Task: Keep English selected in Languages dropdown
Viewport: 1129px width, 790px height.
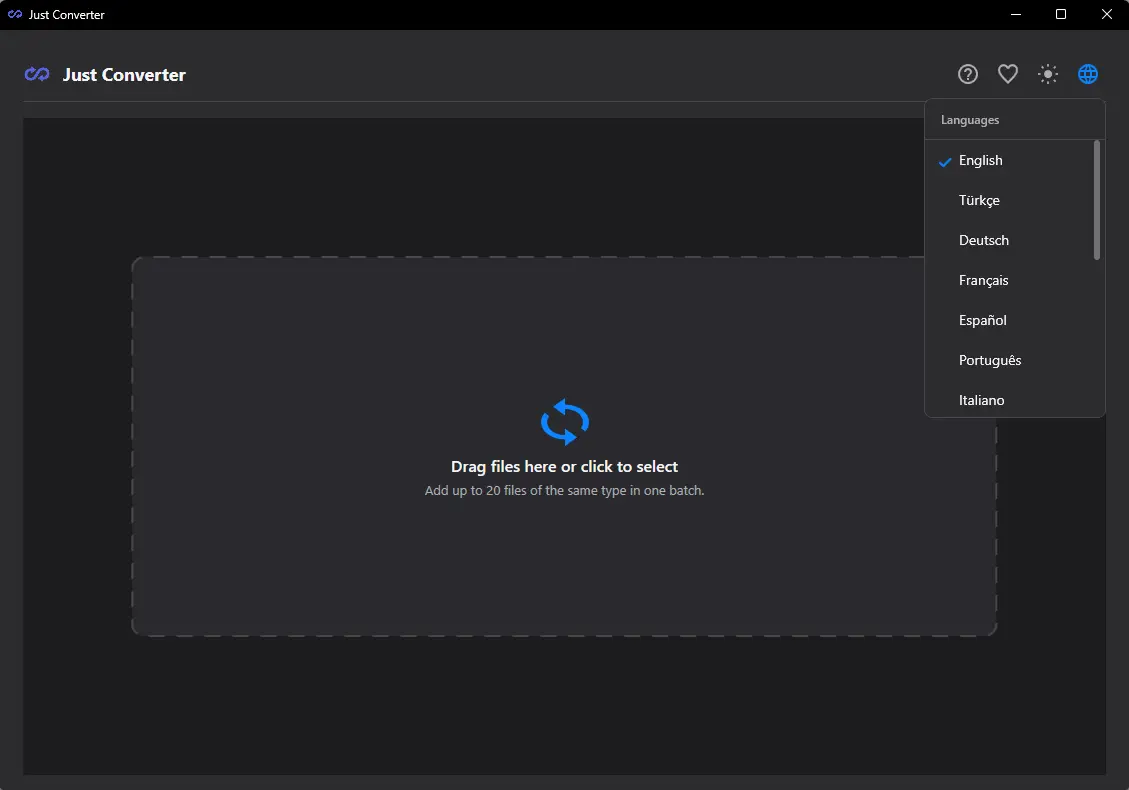Action: click(x=980, y=160)
